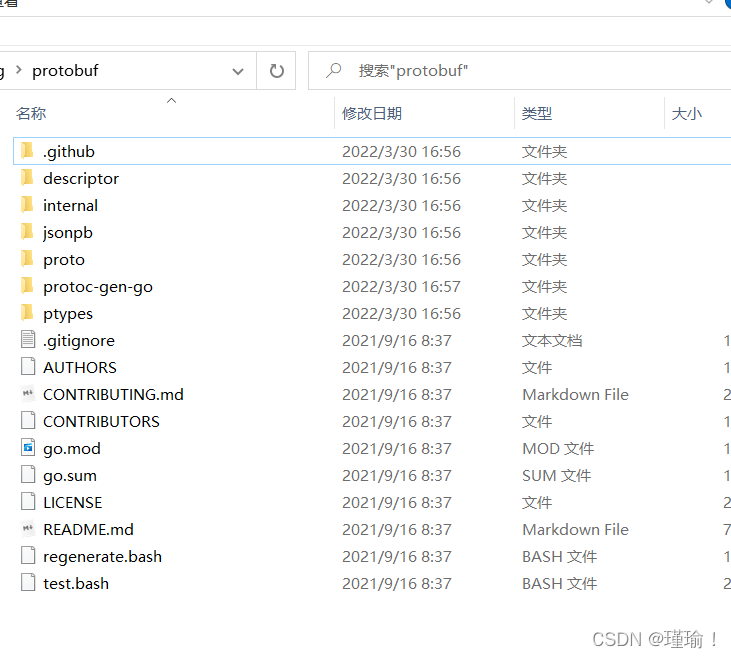The height and width of the screenshot is (658, 731).
Task: Select the proto folder name
Action: pyautogui.click(x=64, y=260)
